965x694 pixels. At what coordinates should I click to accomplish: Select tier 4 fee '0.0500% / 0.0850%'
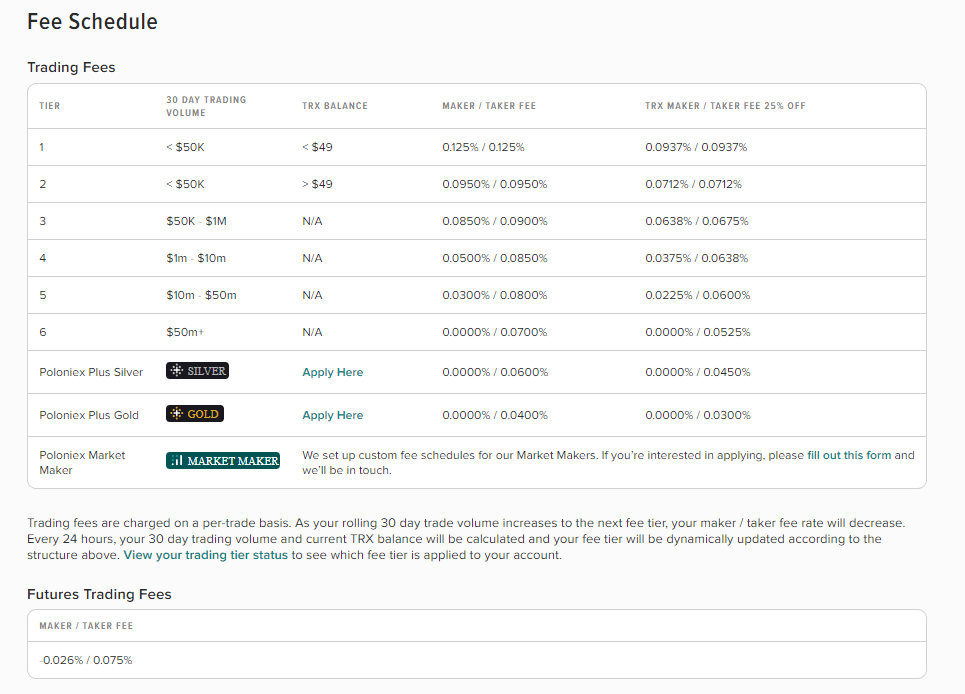click(494, 258)
